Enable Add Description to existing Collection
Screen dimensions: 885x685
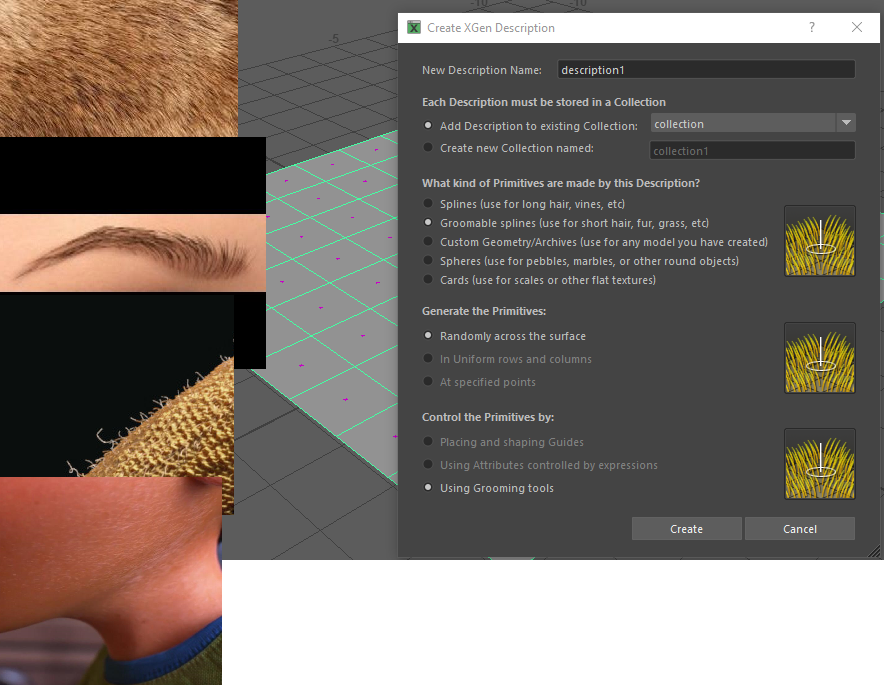[x=428, y=125]
